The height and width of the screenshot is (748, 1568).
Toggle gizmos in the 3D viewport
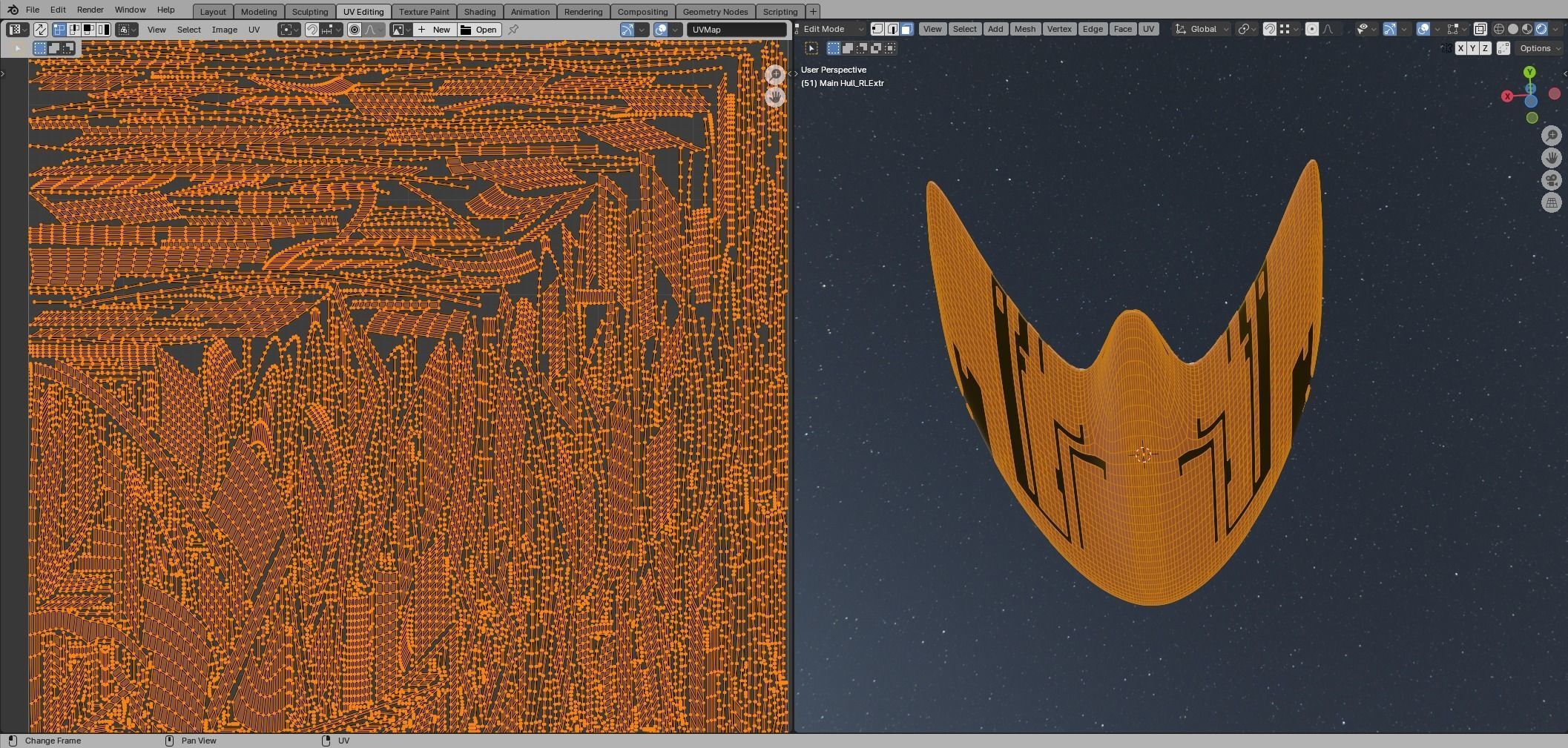(1390, 29)
